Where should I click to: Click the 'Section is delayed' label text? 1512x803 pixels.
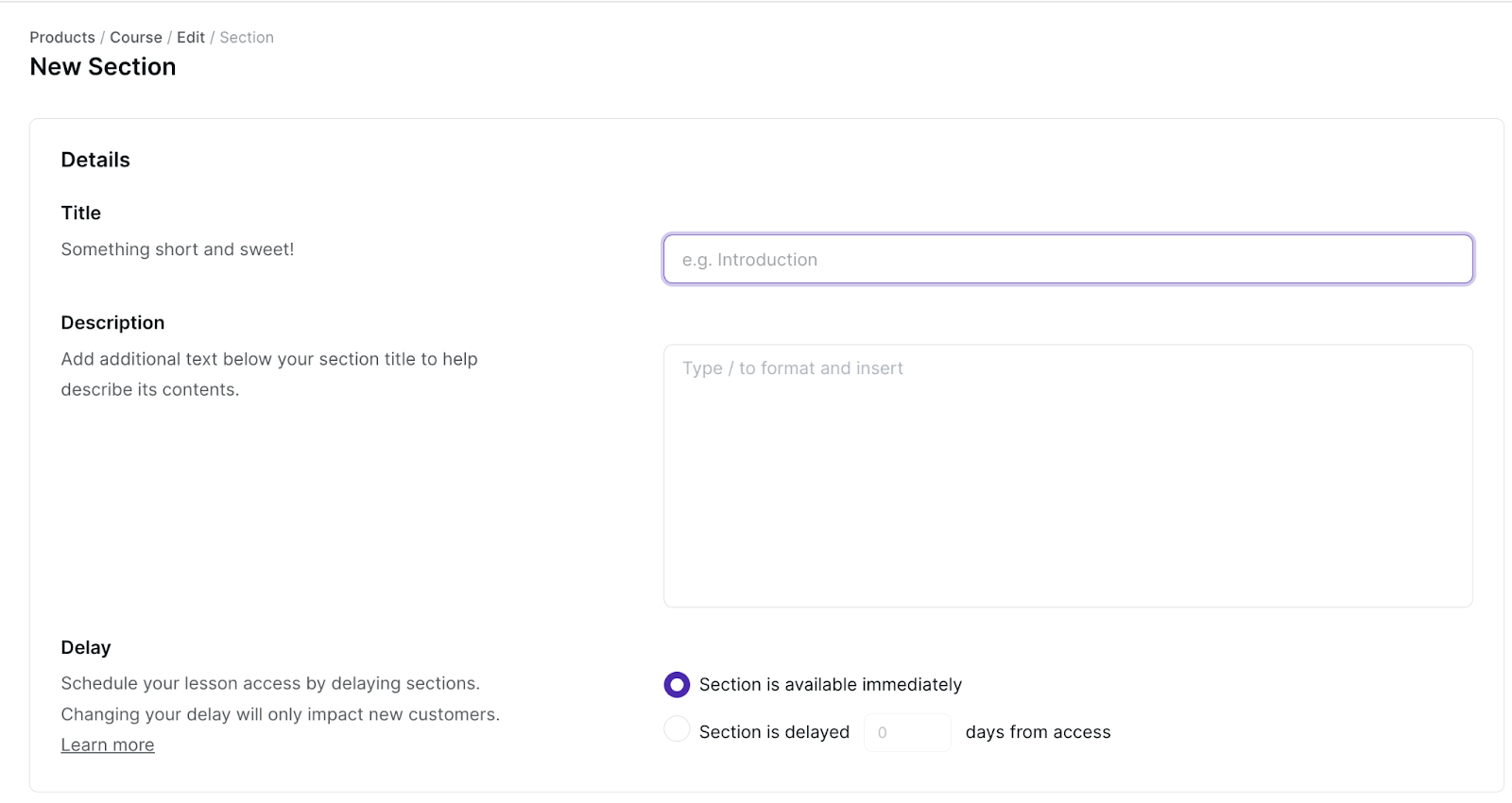tap(774, 732)
